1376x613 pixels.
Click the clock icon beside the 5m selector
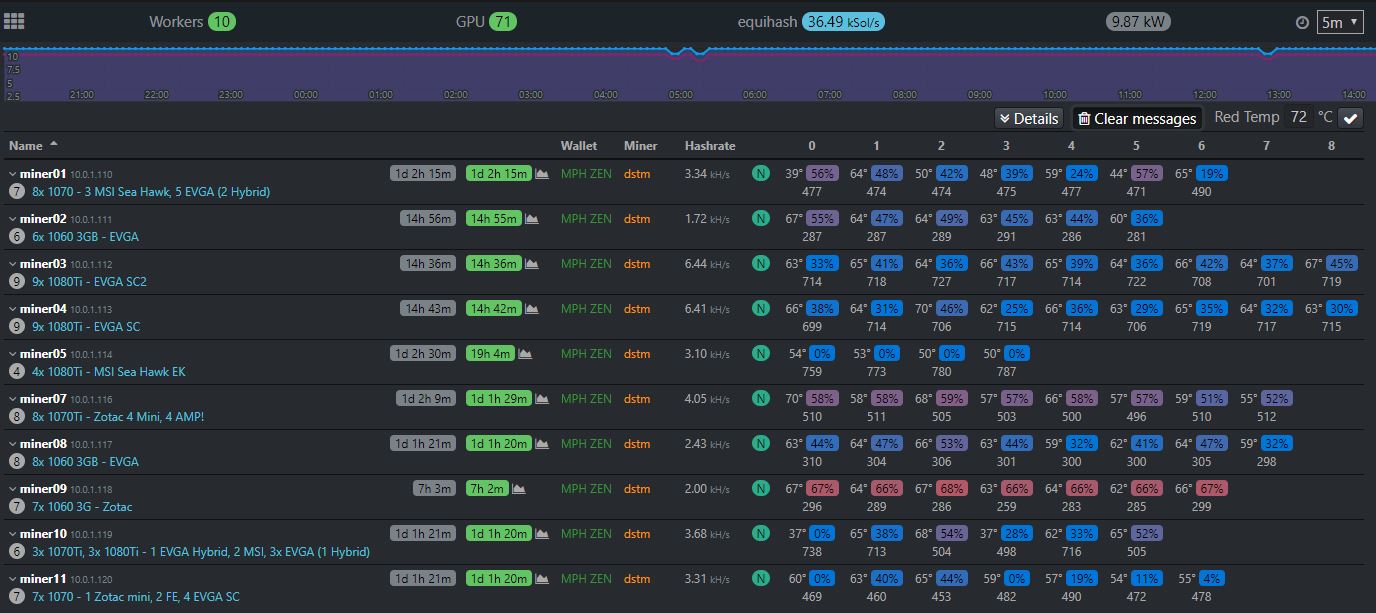1302,22
